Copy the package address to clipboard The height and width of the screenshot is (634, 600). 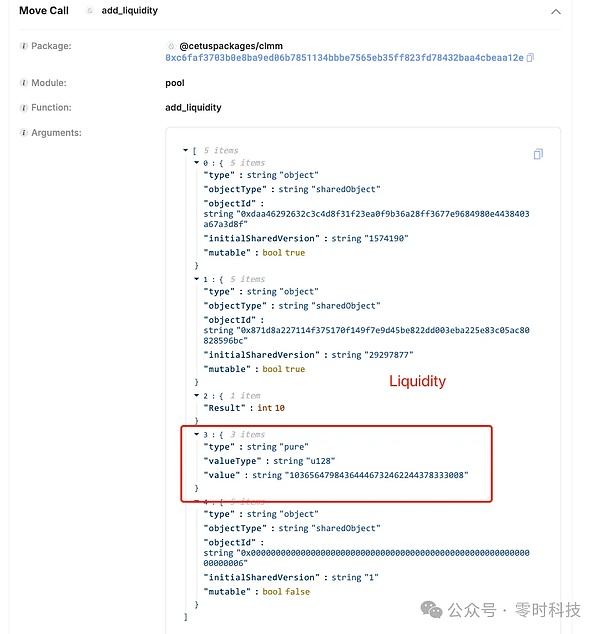tap(530, 58)
